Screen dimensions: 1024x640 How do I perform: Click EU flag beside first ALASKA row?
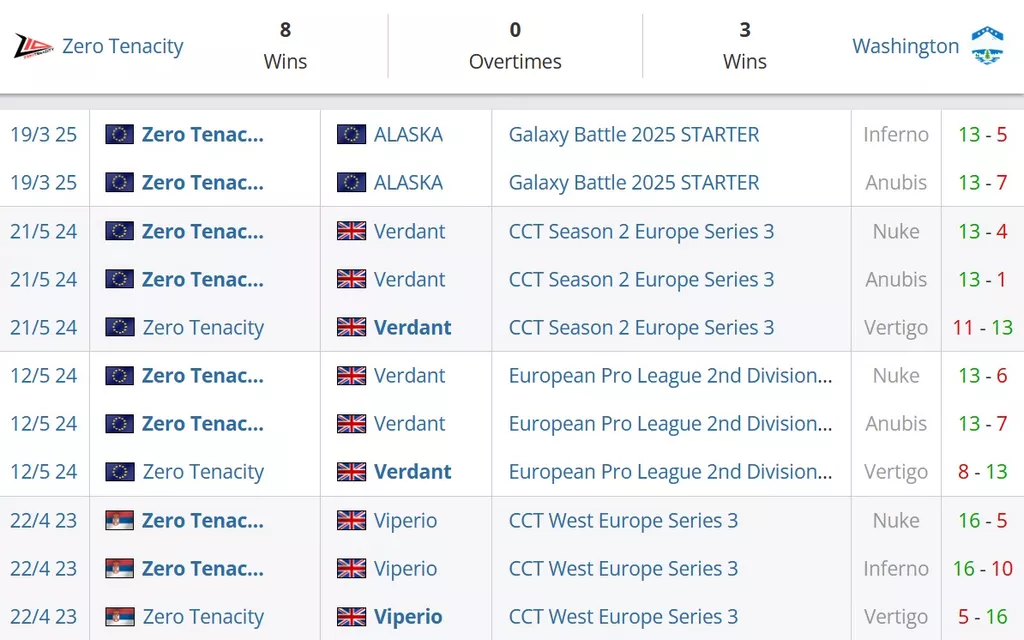pyautogui.click(x=351, y=134)
